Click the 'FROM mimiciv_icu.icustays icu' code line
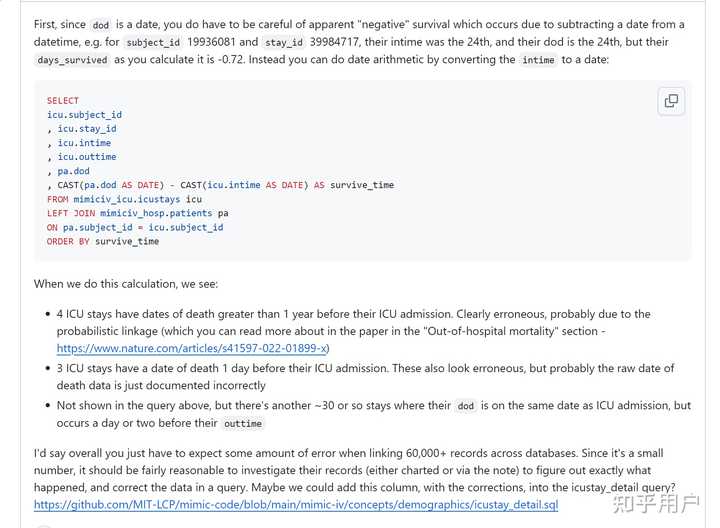This screenshot has width=720, height=528. click(124, 199)
